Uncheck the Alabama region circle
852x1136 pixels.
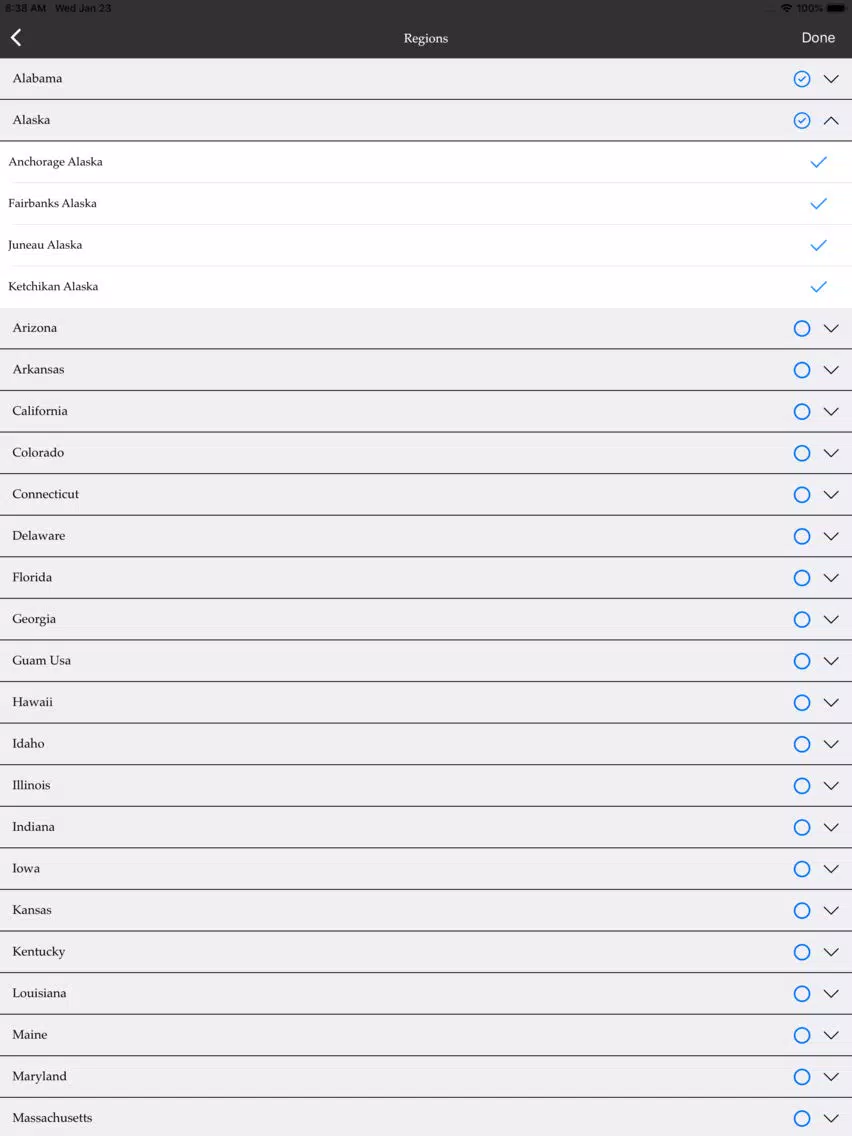[x=801, y=79]
